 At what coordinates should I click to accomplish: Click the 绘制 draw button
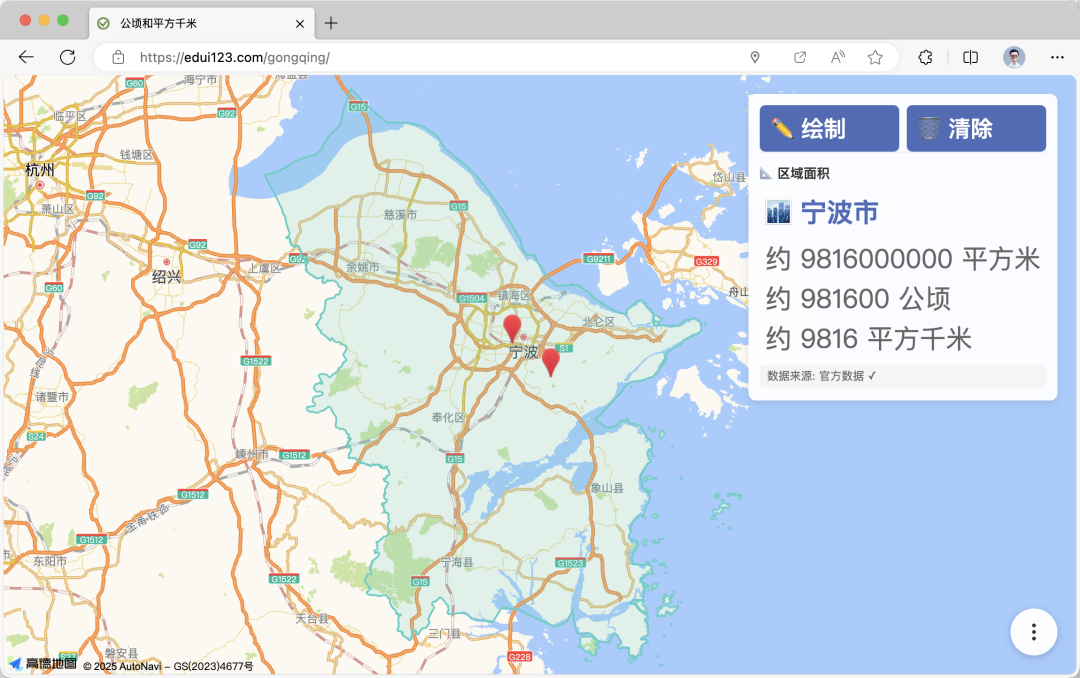[x=828, y=128]
